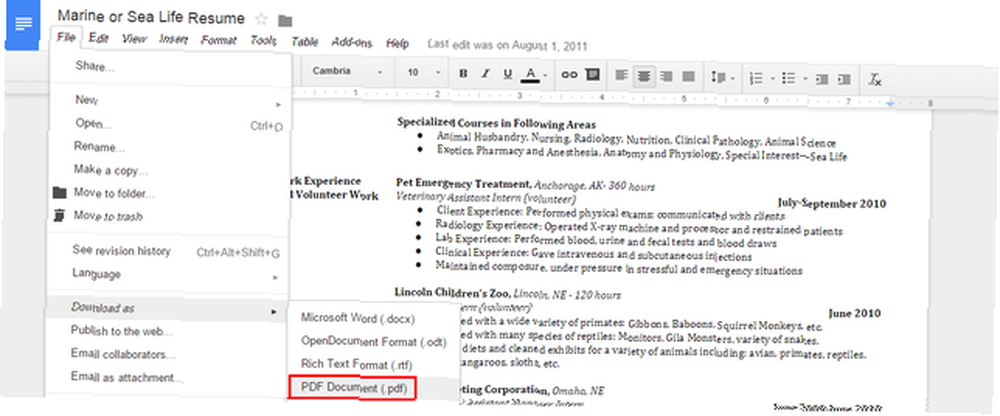Viewport: 1000px width, 416px height.
Task: Center align the text
Action: coord(644,77)
